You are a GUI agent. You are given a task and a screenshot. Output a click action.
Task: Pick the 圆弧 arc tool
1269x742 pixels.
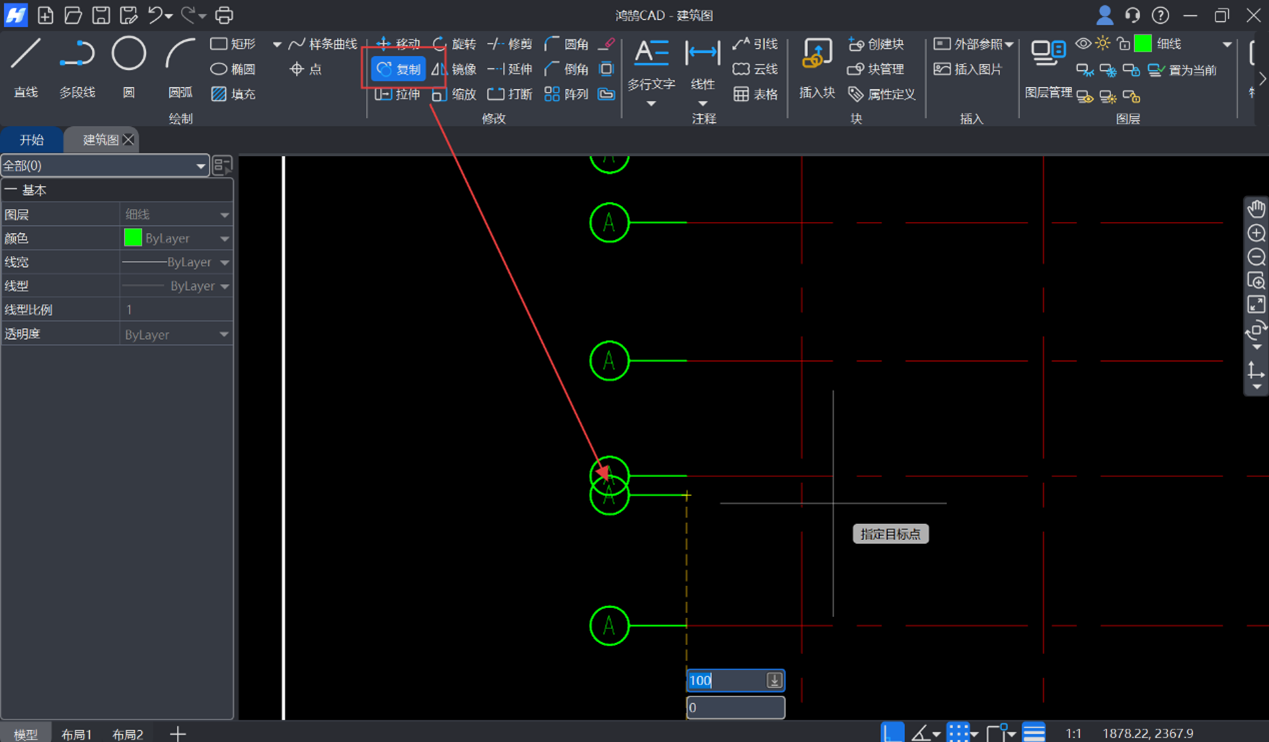[180, 66]
